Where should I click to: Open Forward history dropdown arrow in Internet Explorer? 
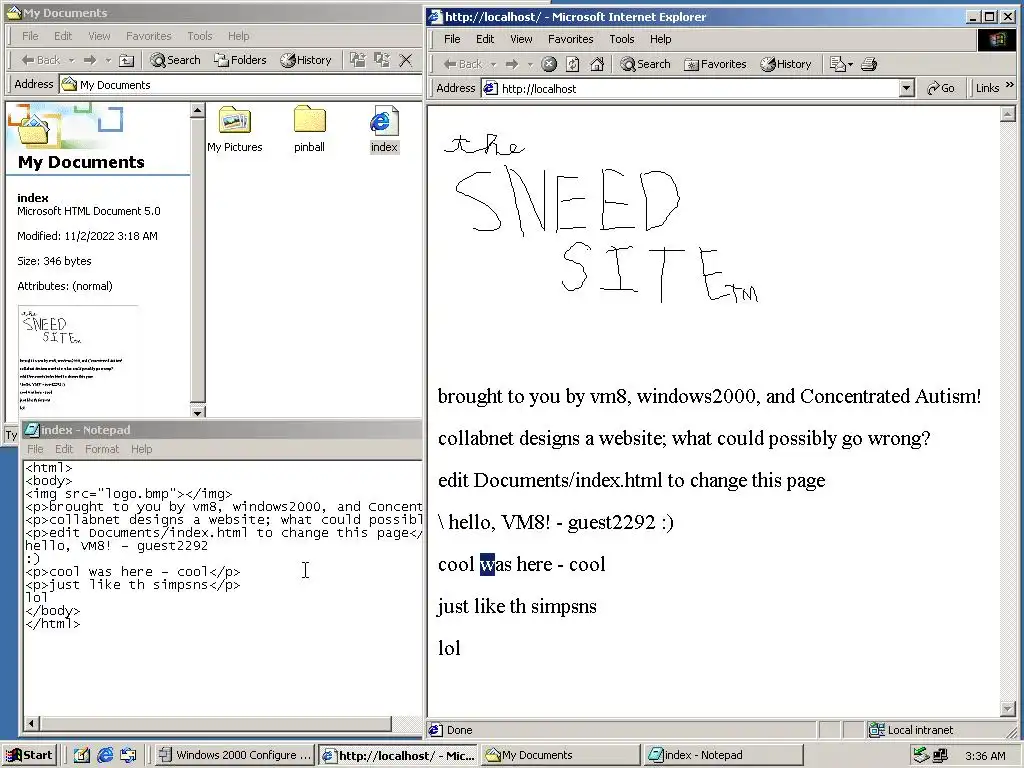pos(530,64)
